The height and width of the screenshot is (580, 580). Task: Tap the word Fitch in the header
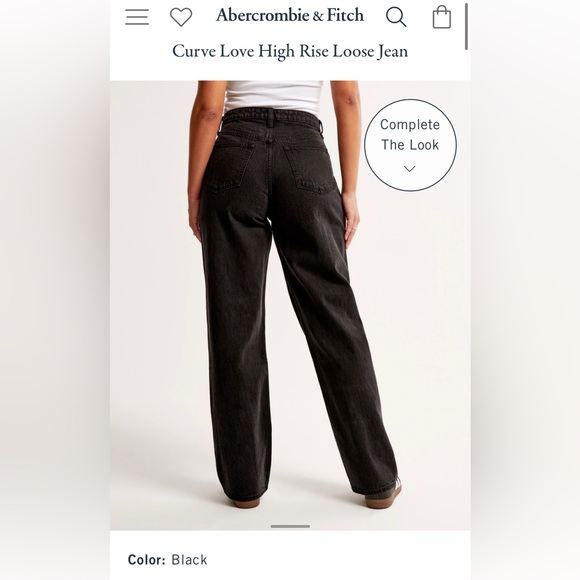pyautogui.click(x=345, y=16)
